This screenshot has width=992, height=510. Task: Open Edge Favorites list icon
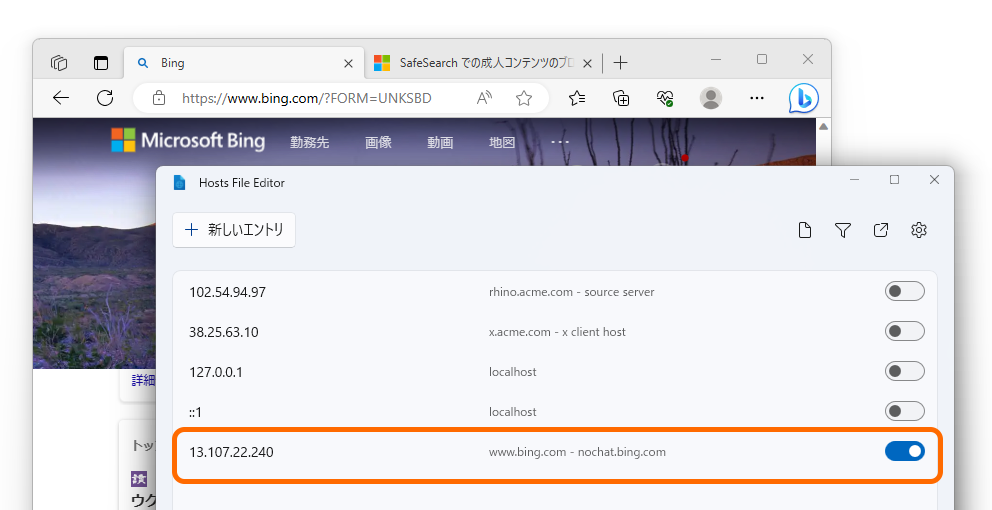point(577,98)
